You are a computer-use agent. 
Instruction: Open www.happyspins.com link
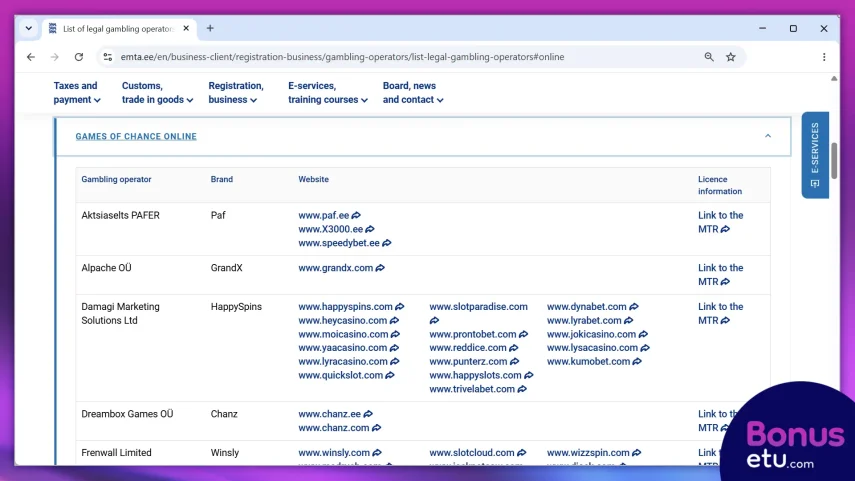[x=345, y=306]
